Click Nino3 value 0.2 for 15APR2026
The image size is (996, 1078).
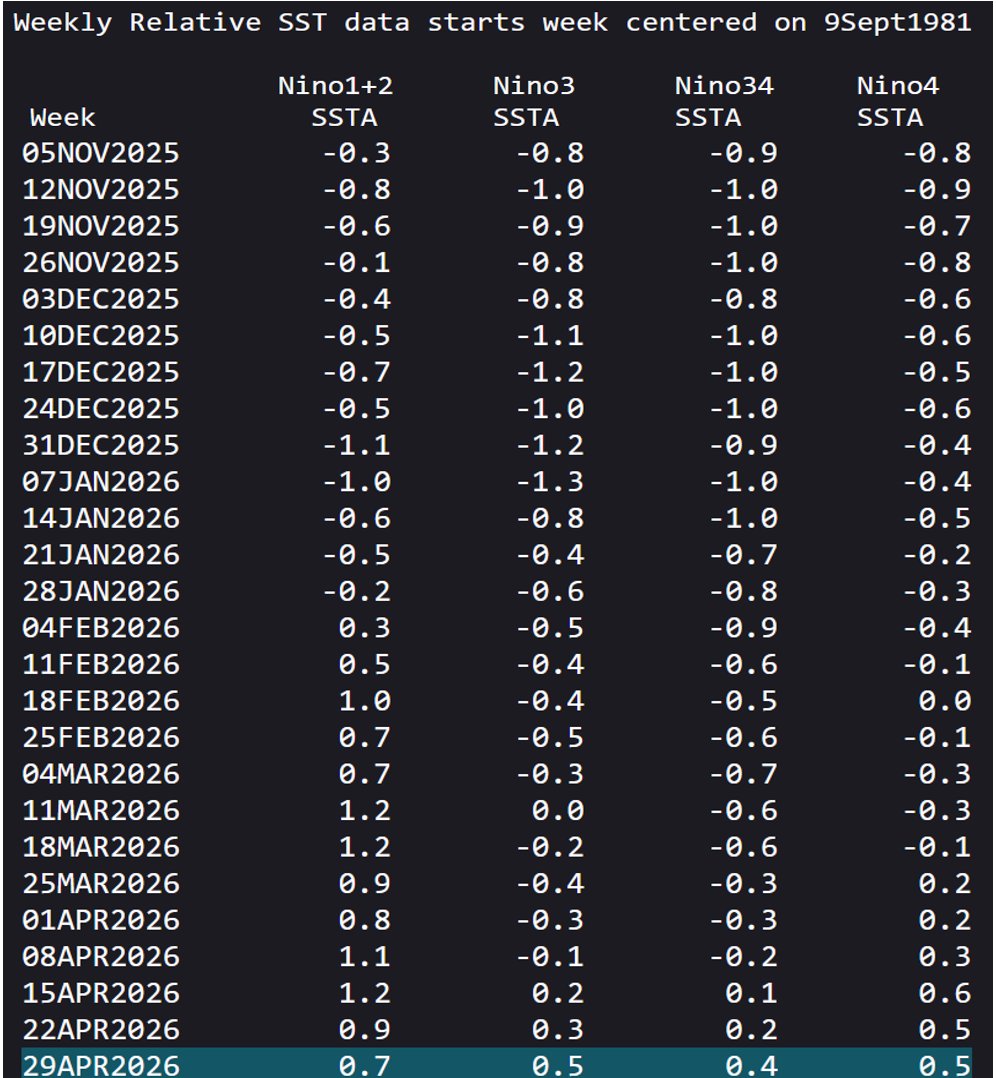tap(558, 993)
